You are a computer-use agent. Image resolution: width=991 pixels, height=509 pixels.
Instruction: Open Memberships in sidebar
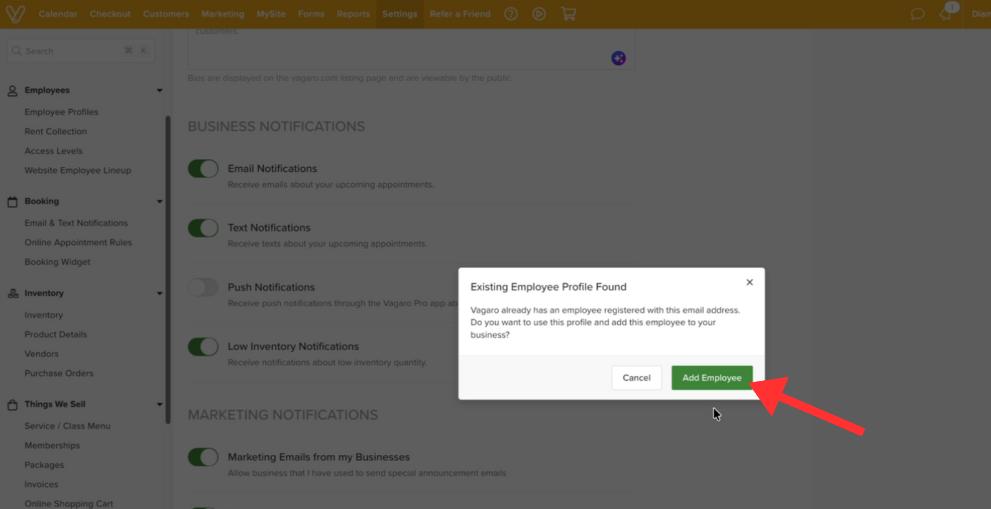click(x=52, y=446)
